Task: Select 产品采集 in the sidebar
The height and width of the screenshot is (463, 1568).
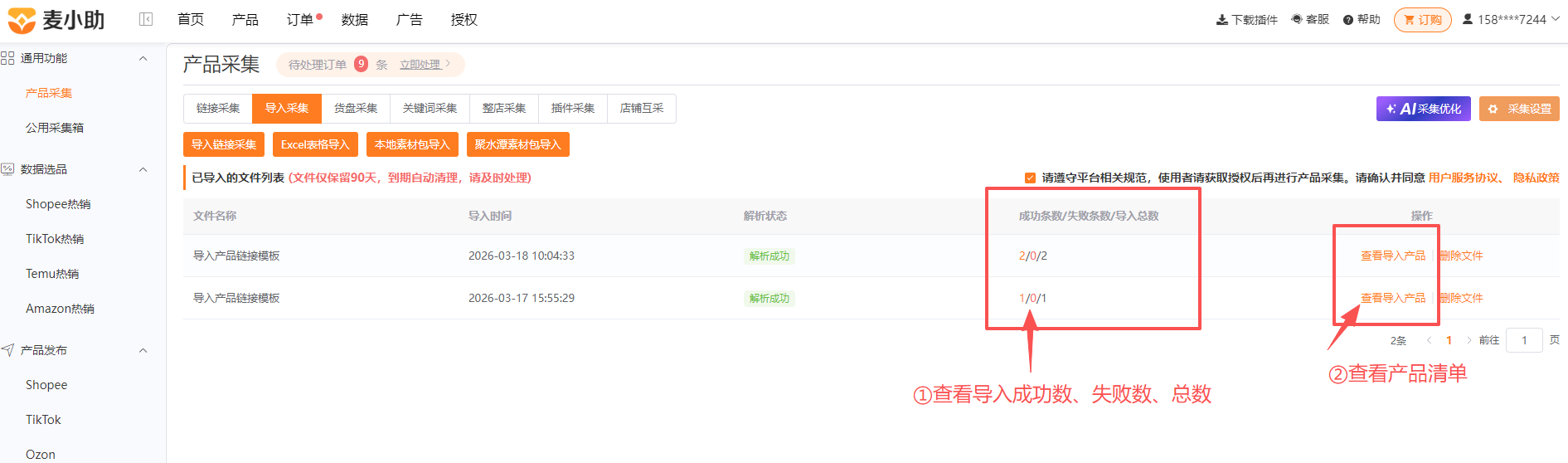Action: pyautogui.click(x=49, y=93)
